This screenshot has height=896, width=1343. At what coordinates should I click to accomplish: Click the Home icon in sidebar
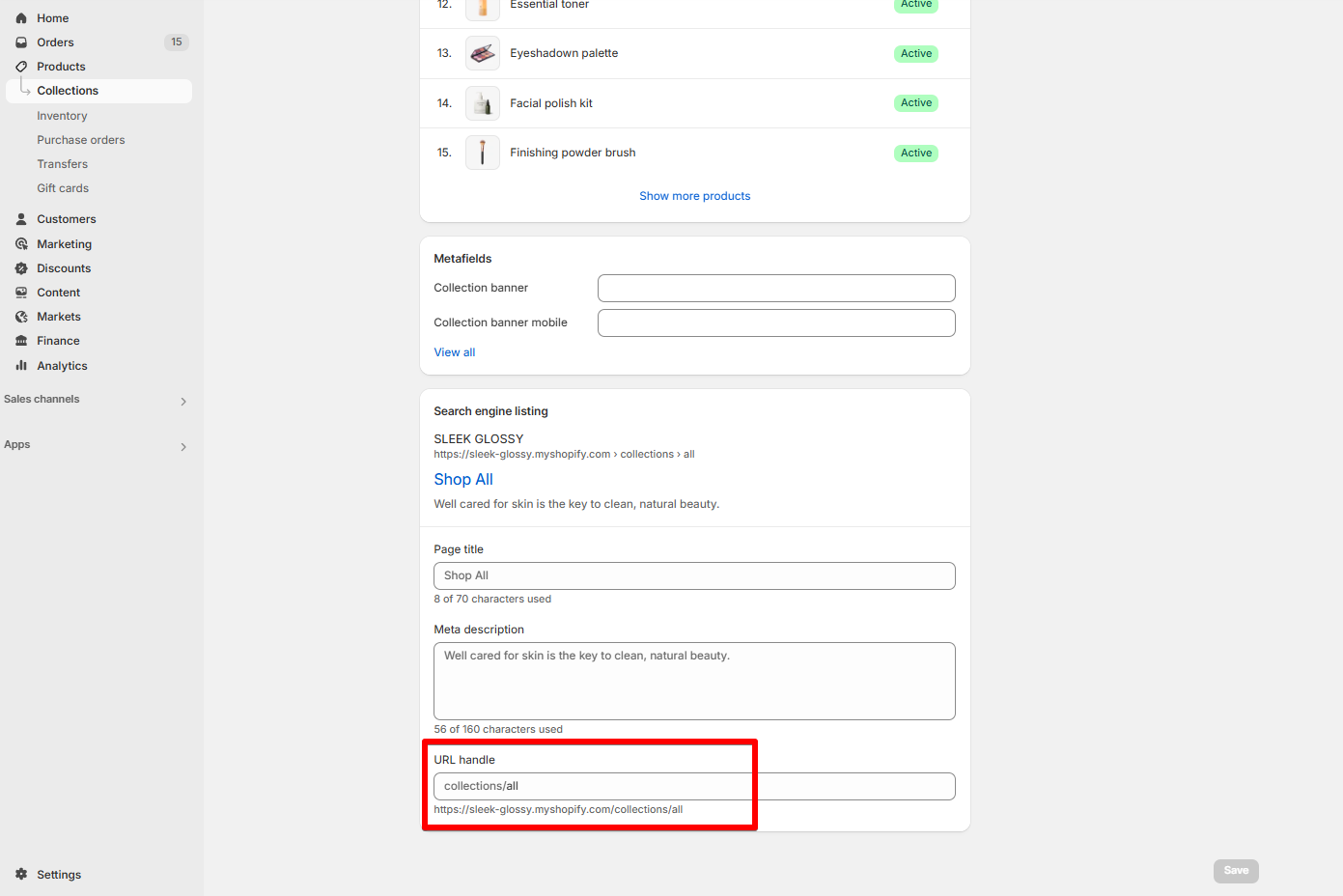(21, 18)
